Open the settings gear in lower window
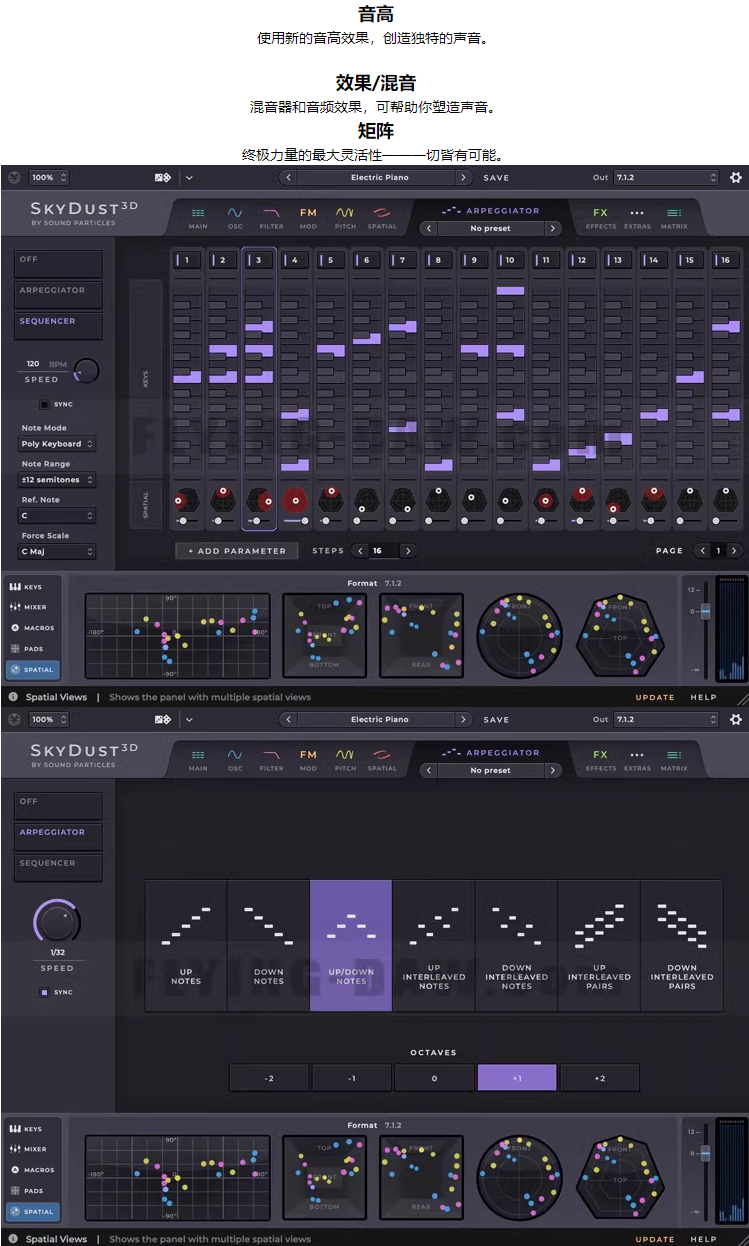749x1246 pixels. 736,719
